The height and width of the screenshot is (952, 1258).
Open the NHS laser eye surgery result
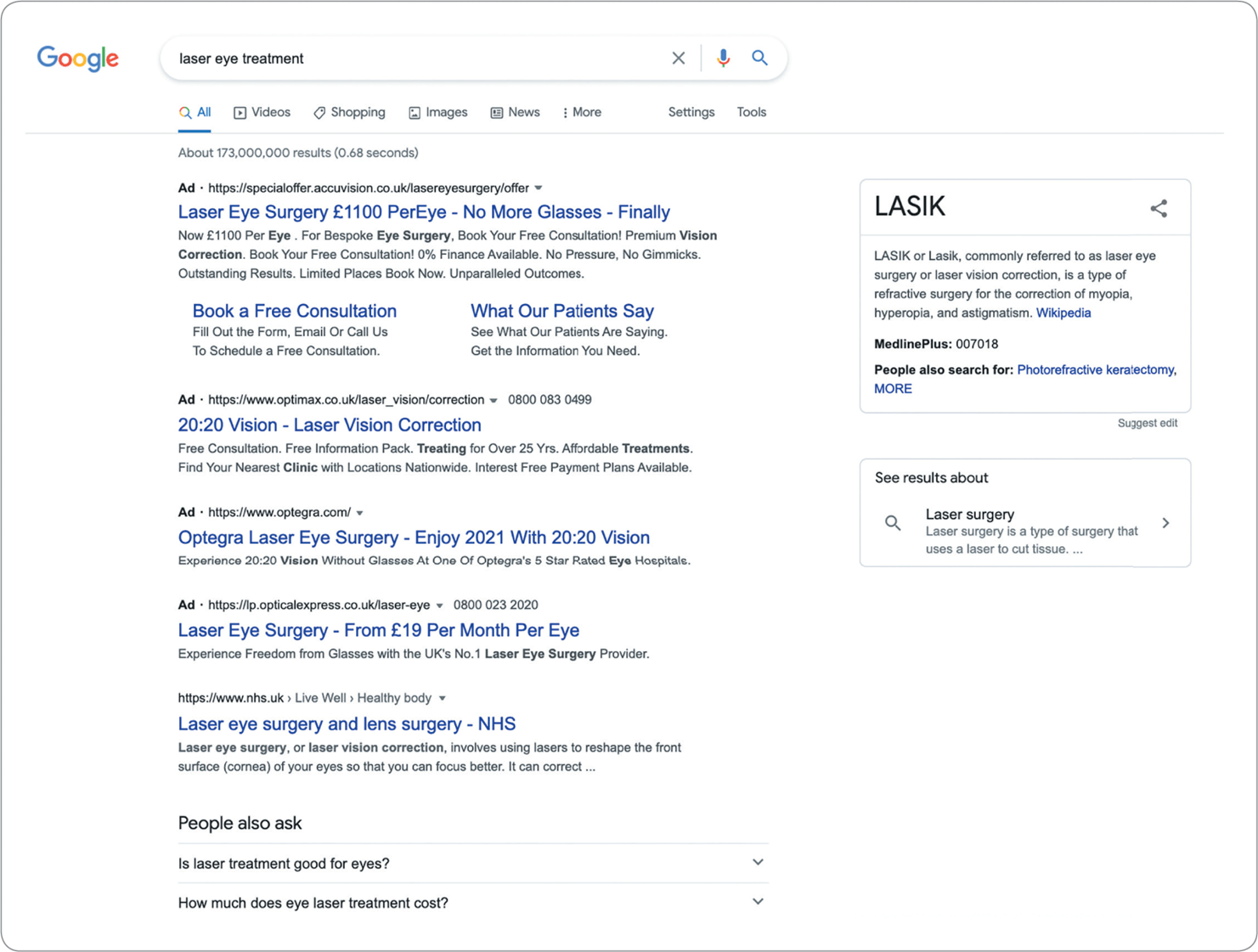click(x=347, y=724)
